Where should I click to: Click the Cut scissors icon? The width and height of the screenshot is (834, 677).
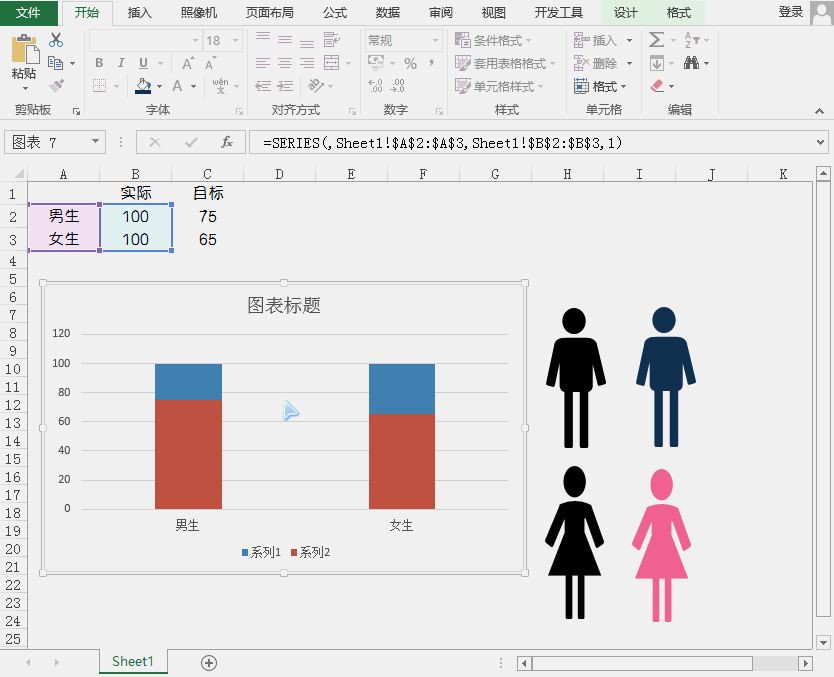click(x=56, y=40)
